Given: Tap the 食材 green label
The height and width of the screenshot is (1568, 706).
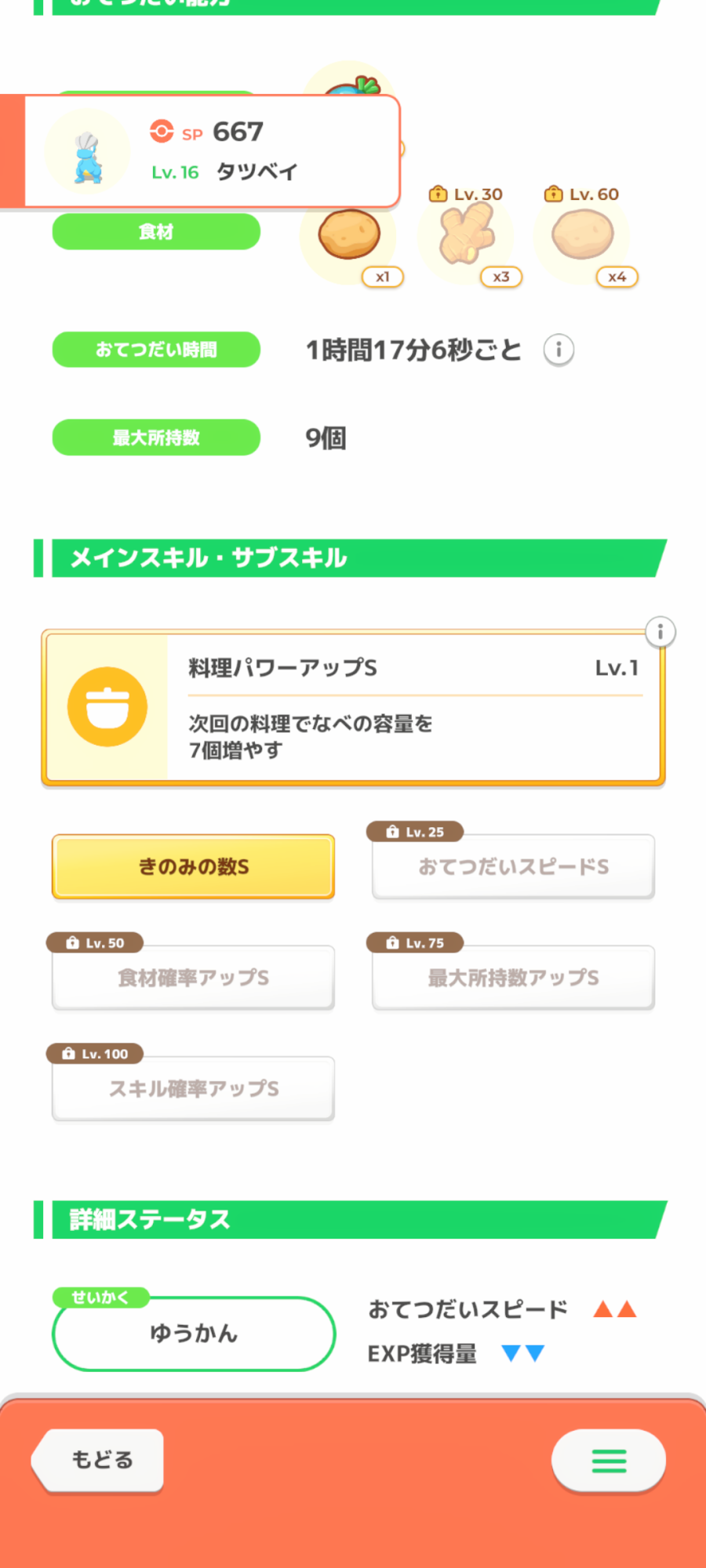Looking at the screenshot, I should click(x=156, y=232).
